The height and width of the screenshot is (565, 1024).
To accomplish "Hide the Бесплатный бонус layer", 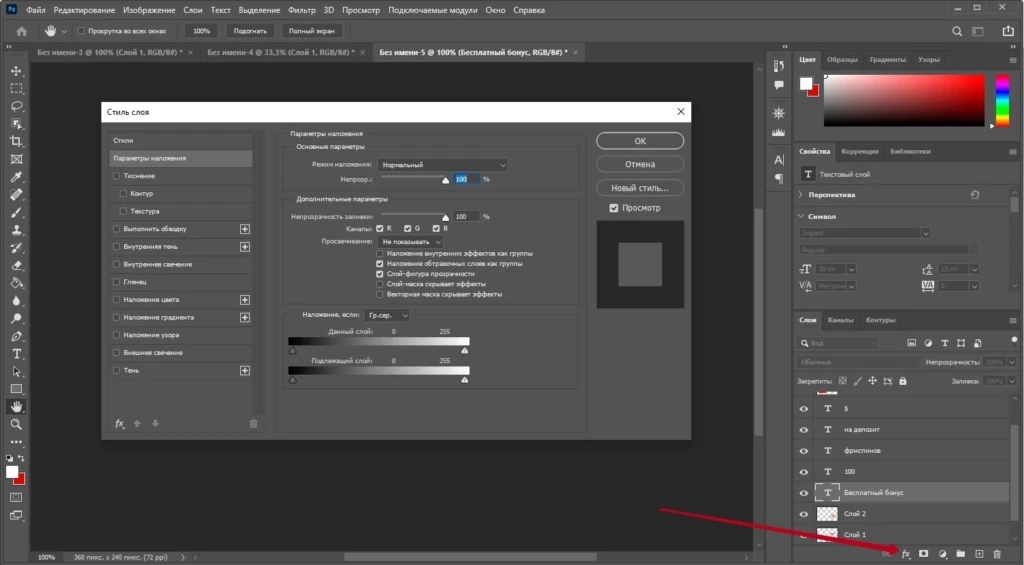I will point(804,492).
